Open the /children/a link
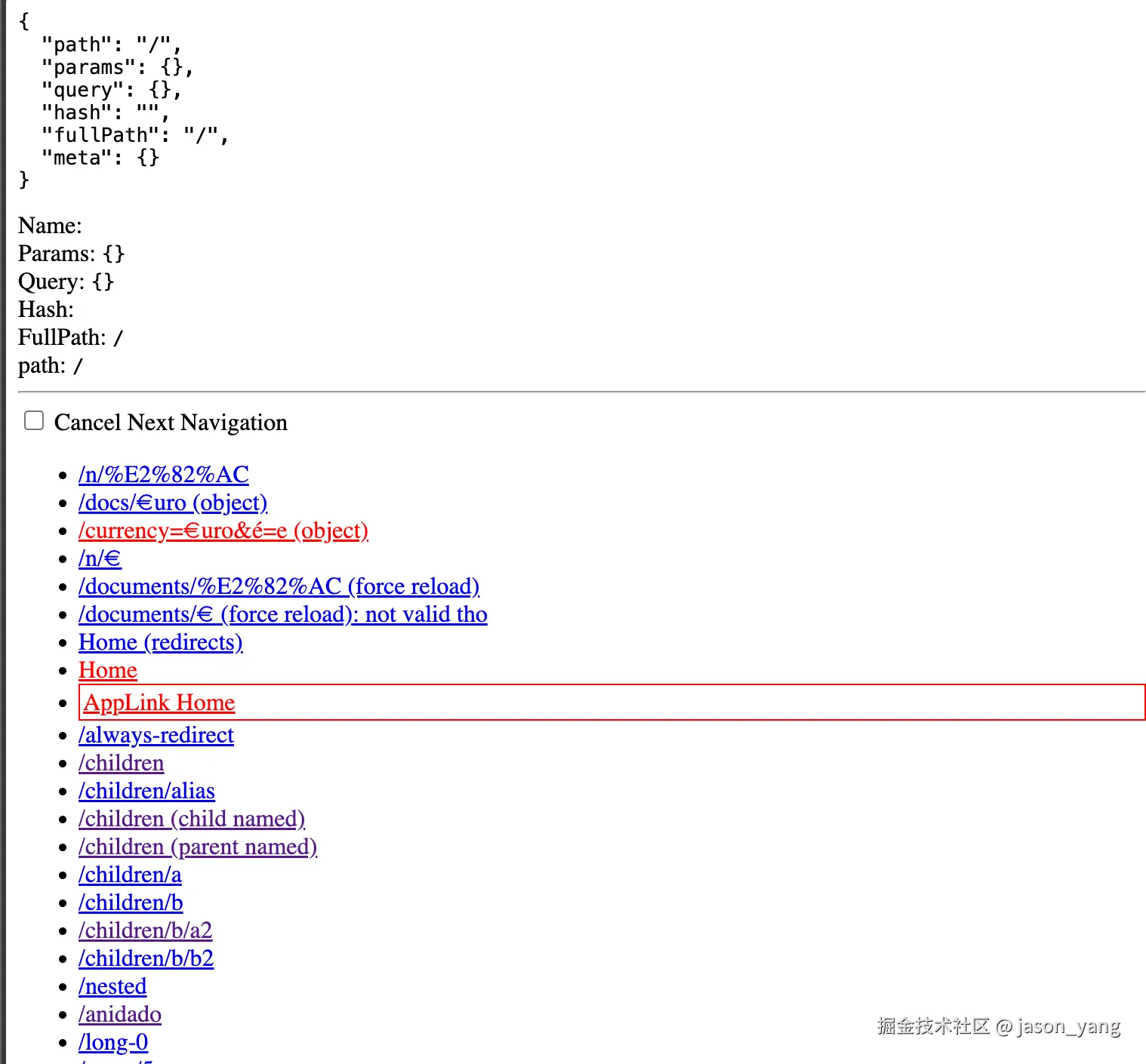The height and width of the screenshot is (1064, 1146). (x=130, y=875)
